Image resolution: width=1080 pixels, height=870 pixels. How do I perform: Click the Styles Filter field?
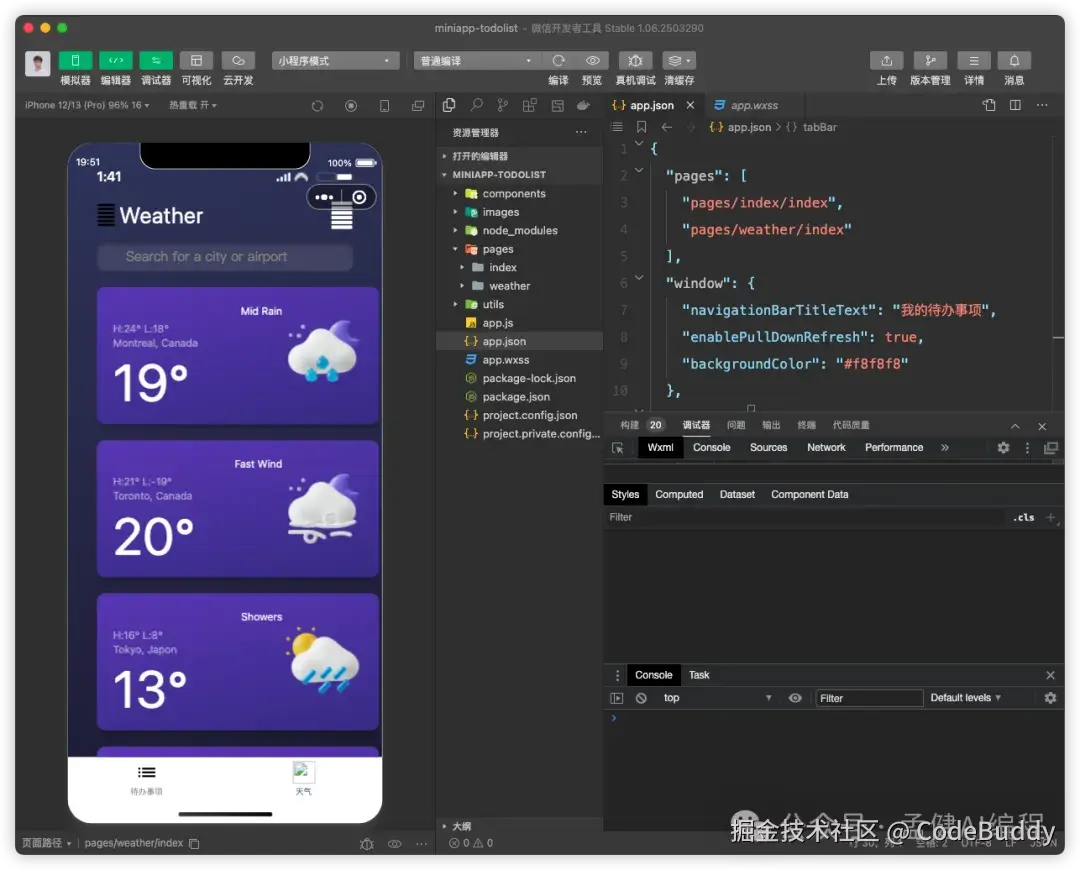[x=803, y=517]
